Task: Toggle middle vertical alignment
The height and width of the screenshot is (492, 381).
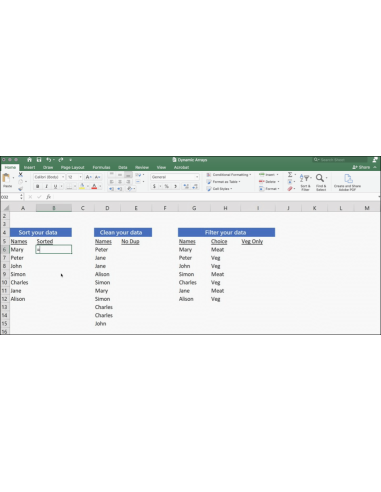Action: pyautogui.click(x=120, y=175)
